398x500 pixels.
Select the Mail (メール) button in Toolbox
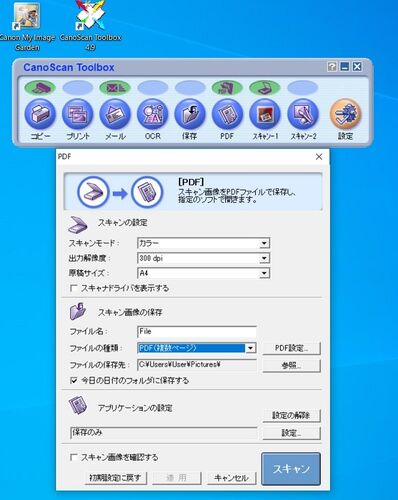115,114
